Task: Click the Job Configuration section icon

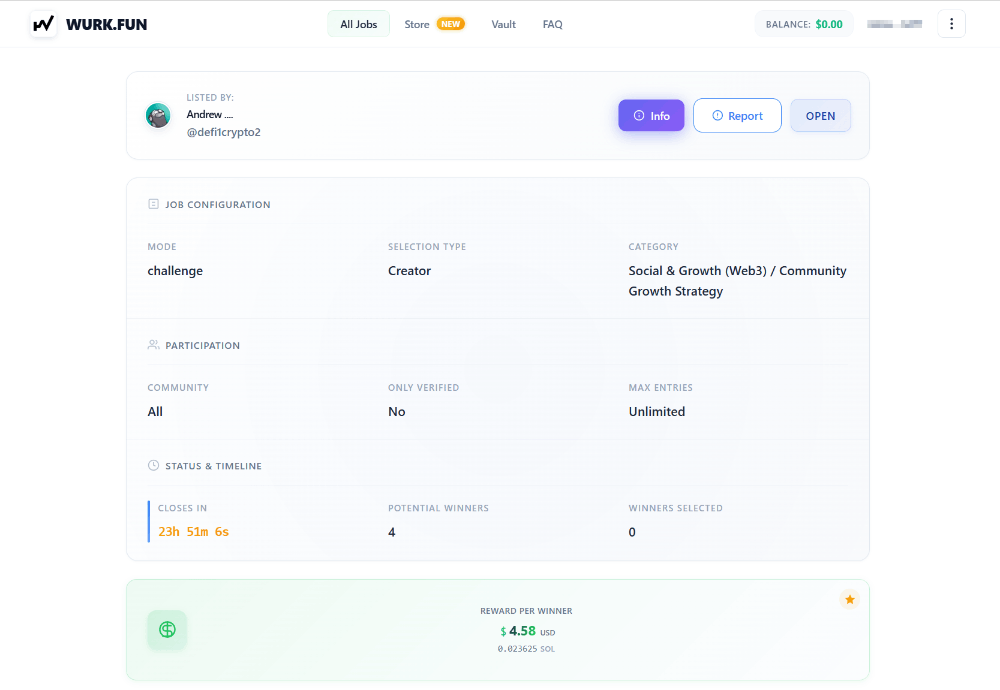Action: click(153, 204)
